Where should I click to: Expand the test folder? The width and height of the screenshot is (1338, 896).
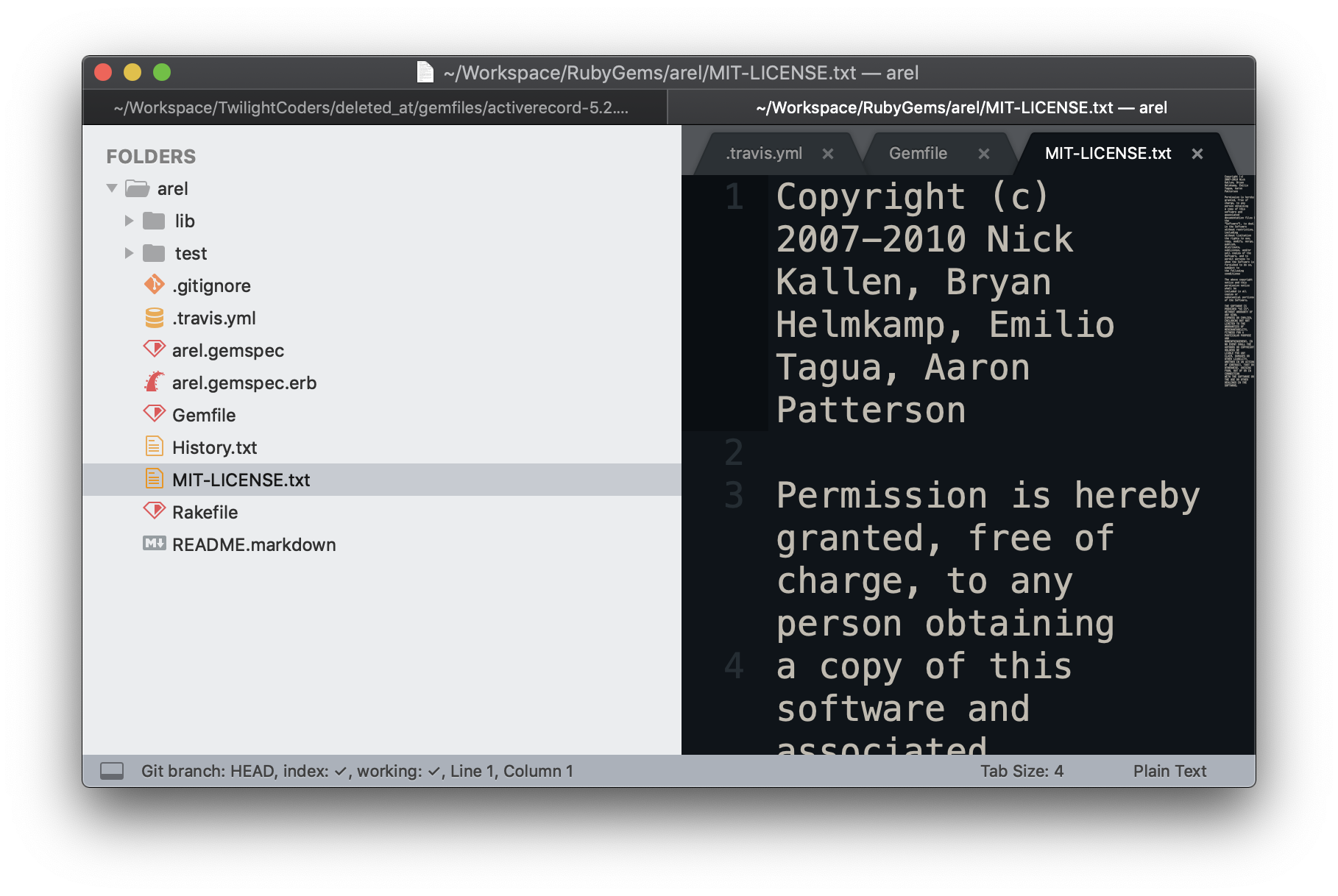coord(130,253)
